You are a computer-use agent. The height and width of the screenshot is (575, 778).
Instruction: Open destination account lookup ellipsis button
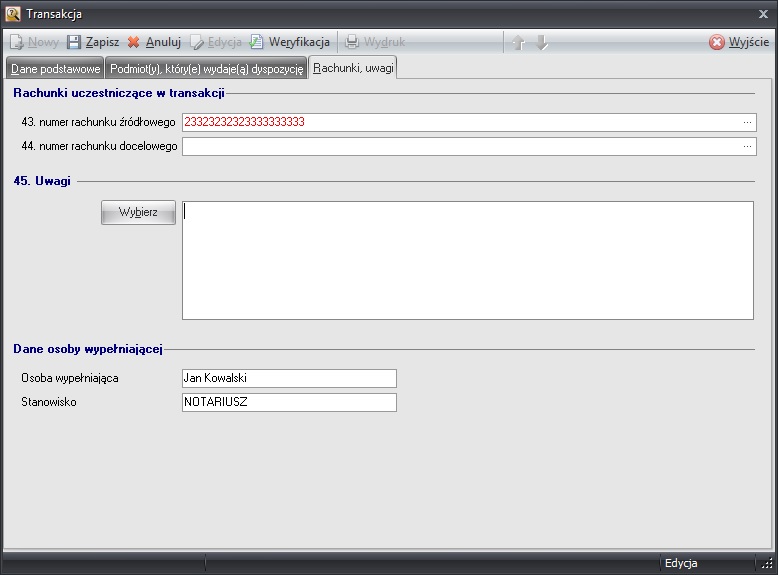tap(747, 147)
